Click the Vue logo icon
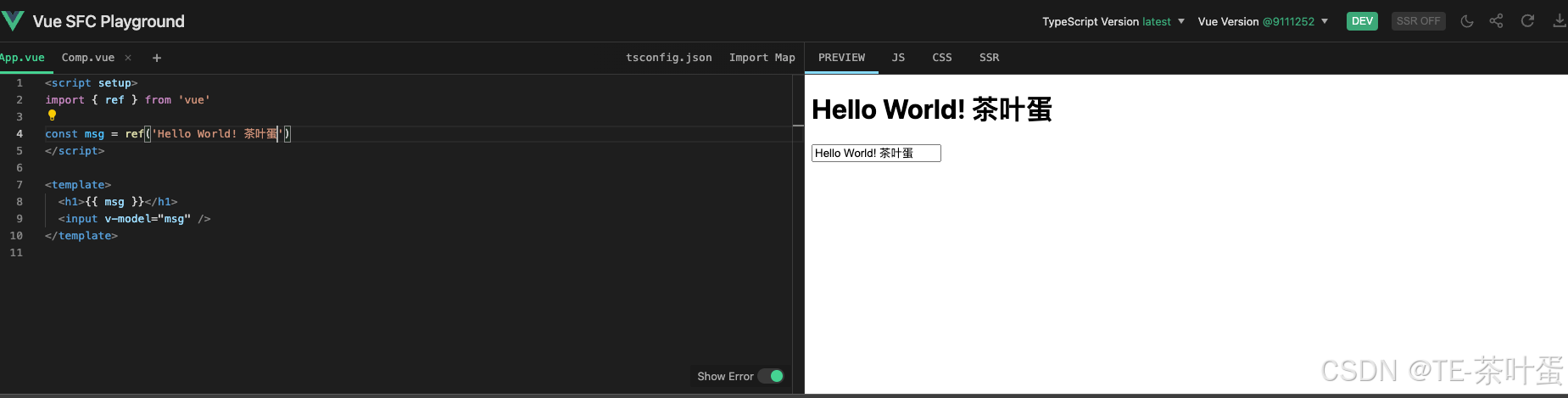The image size is (1568, 398). click(x=12, y=20)
